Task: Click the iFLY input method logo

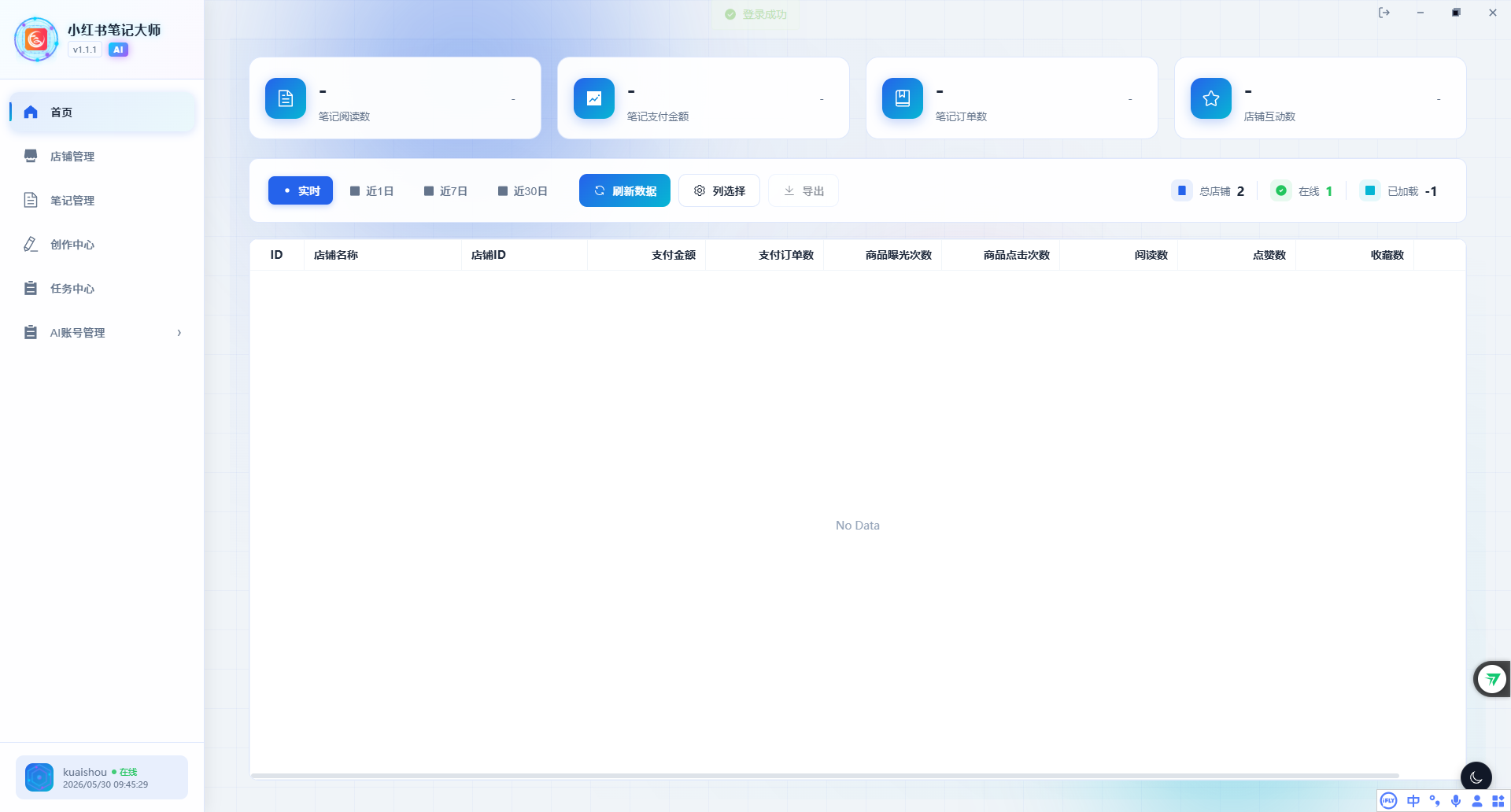Action: tap(1389, 801)
